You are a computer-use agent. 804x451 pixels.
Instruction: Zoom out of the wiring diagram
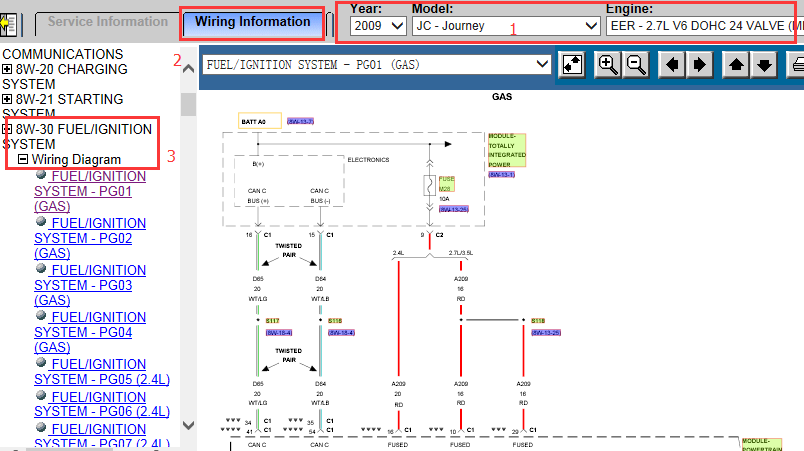pyautogui.click(x=636, y=65)
